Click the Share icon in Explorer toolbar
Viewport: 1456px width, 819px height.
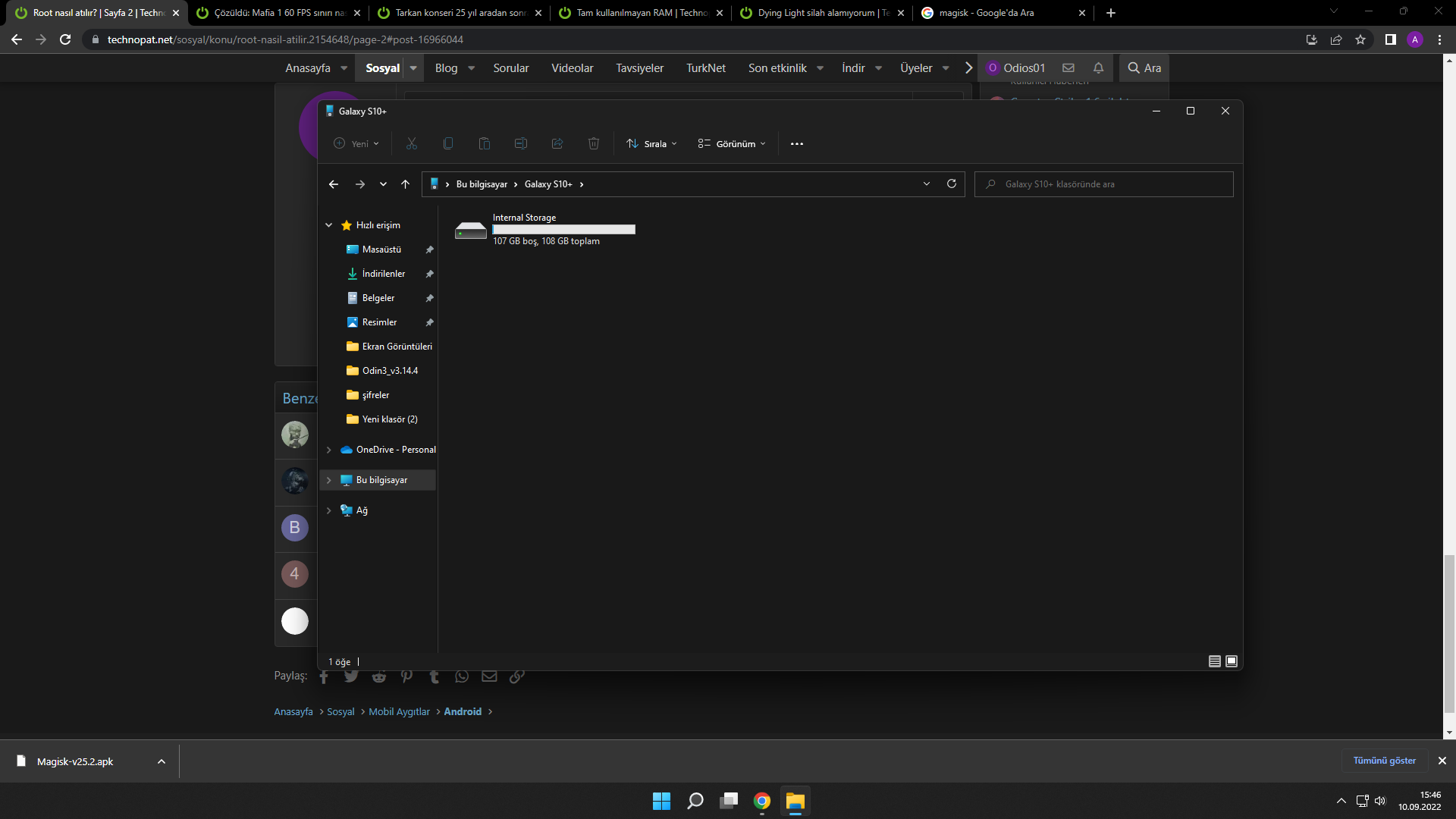[x=557, y=143]
